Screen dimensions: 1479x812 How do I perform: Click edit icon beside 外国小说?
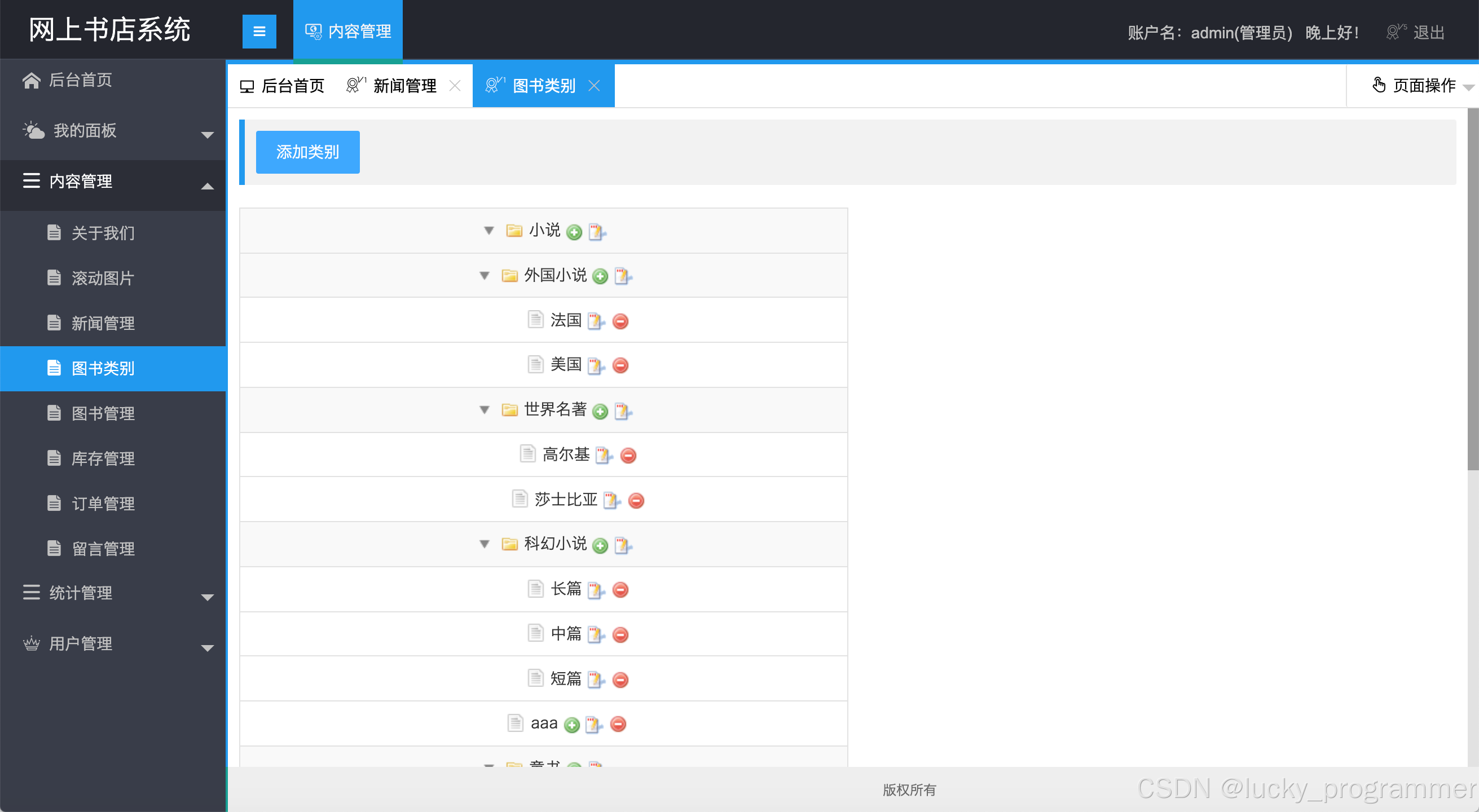(622, 277)
